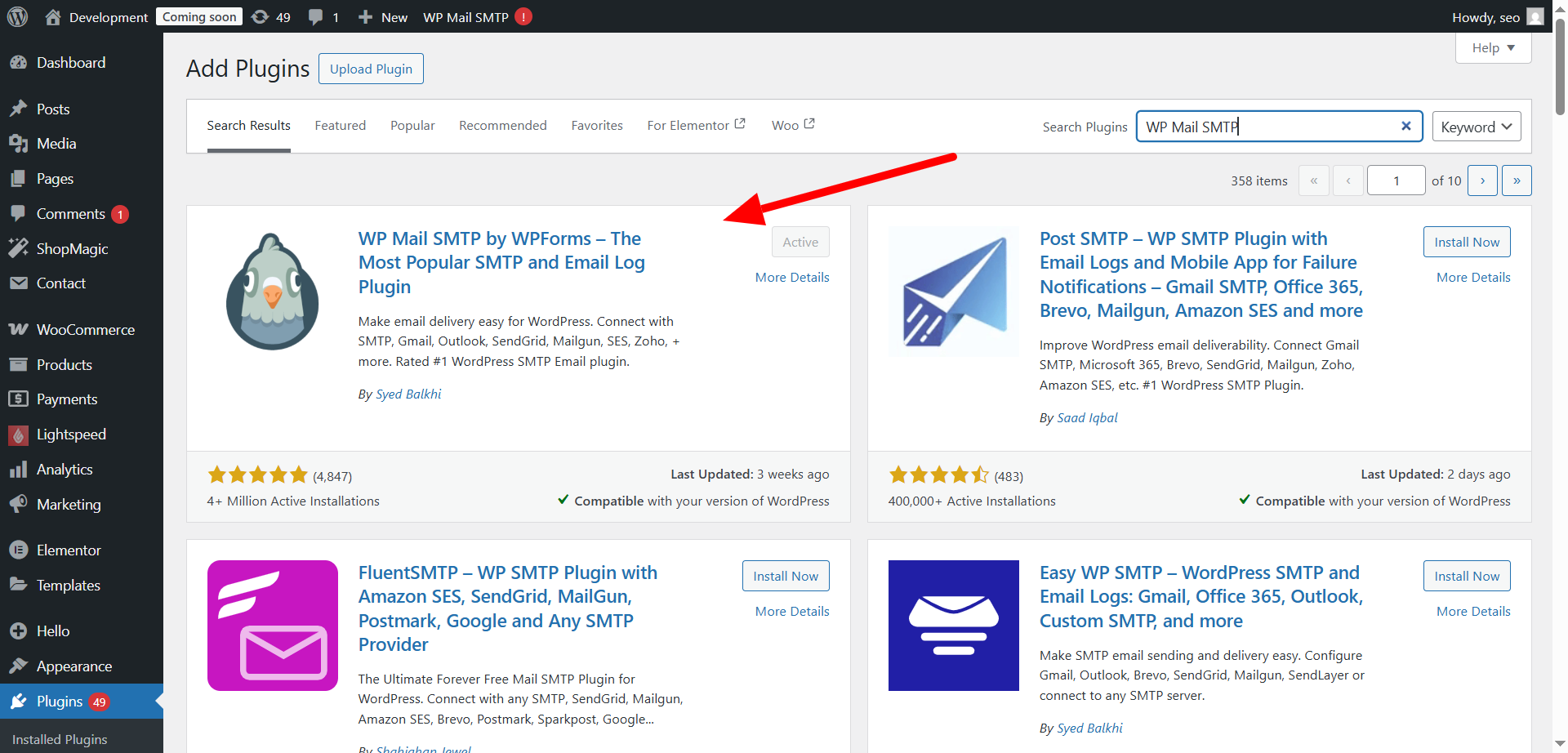Open Pages sidebar icon
This screenshot has height=753, width=1568.
[19, 179]
